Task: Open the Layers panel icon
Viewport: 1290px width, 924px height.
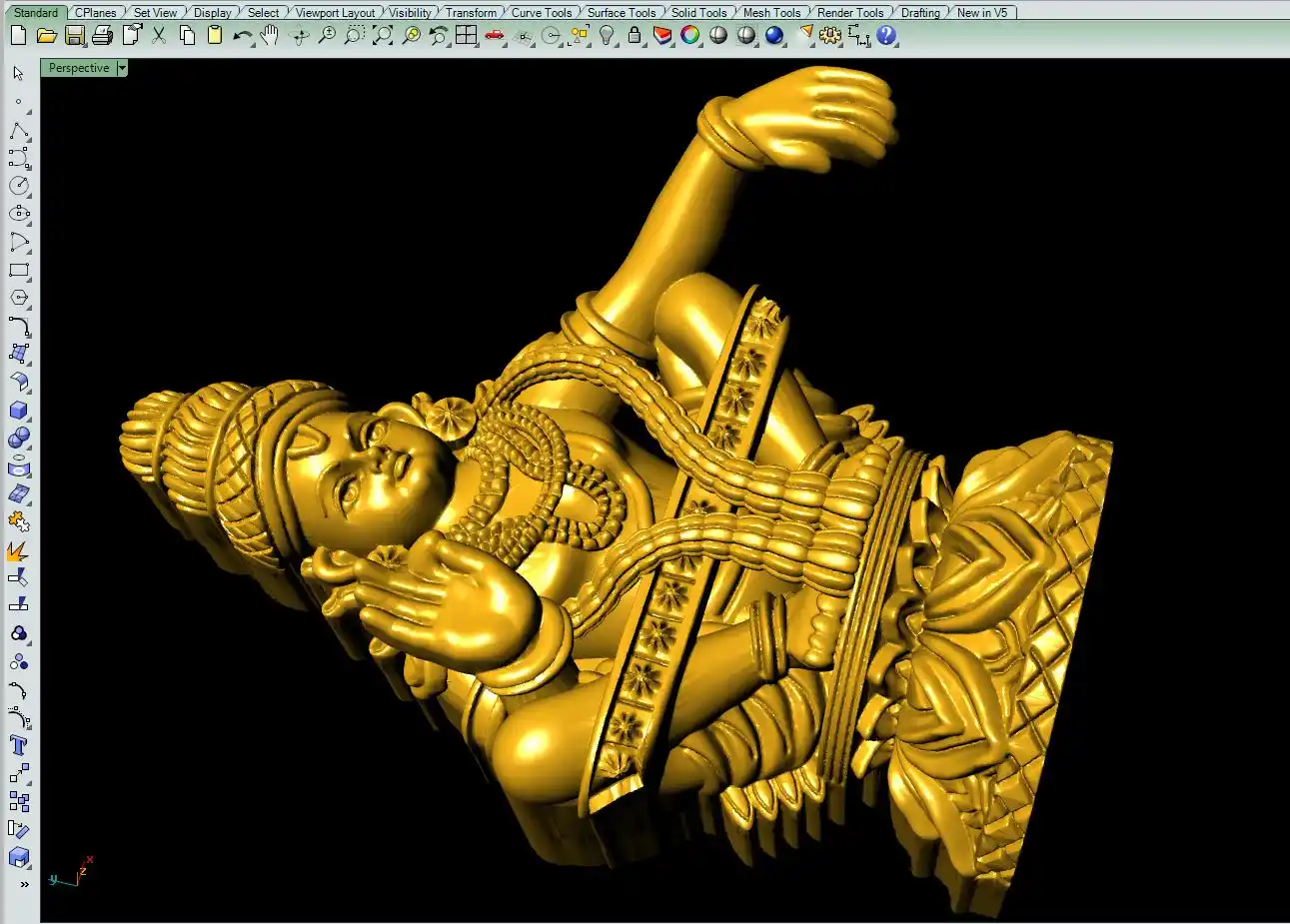Action: click(x=662, y=36)
